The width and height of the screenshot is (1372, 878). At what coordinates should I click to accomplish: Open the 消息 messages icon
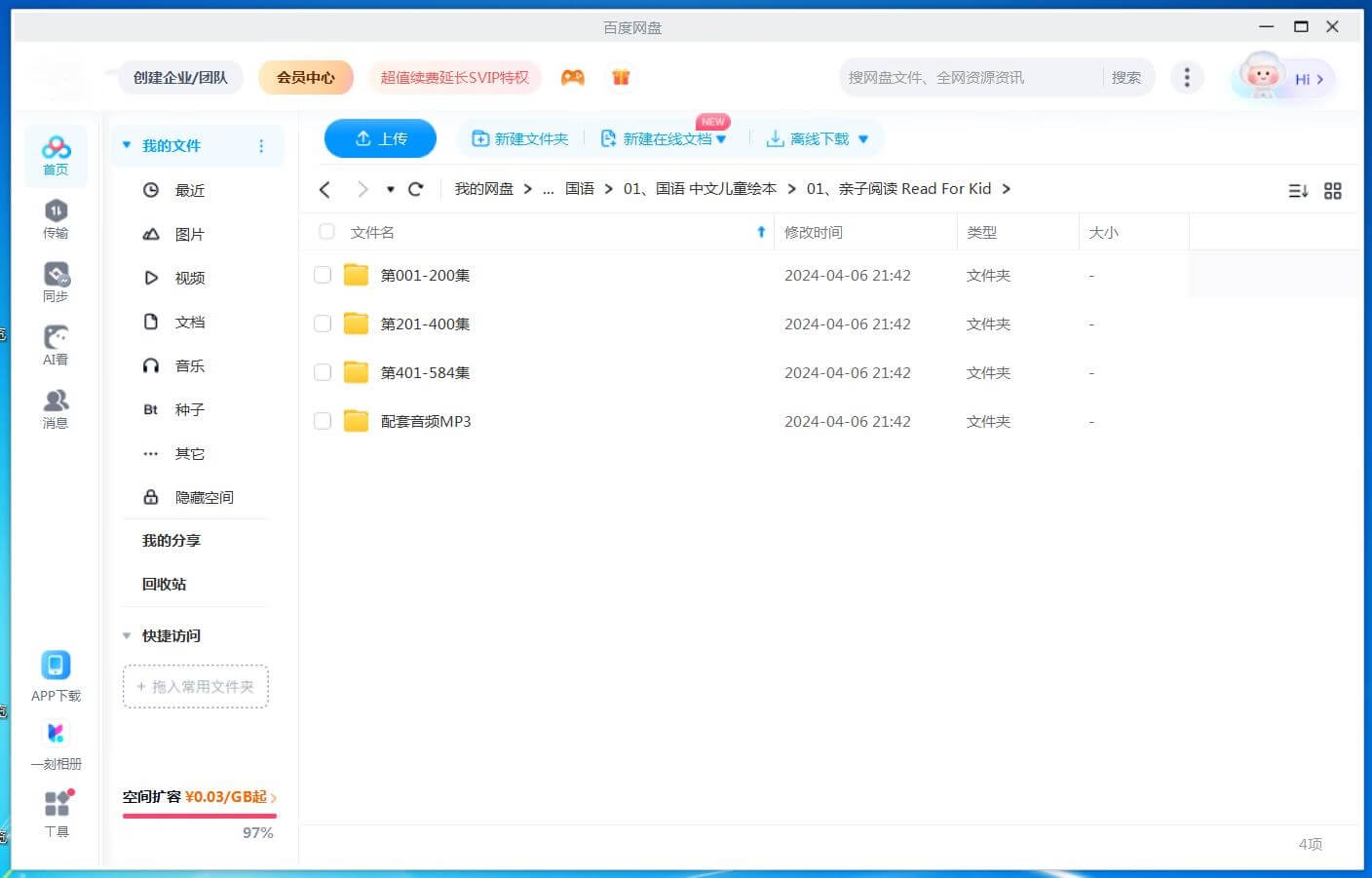(56, 408)
